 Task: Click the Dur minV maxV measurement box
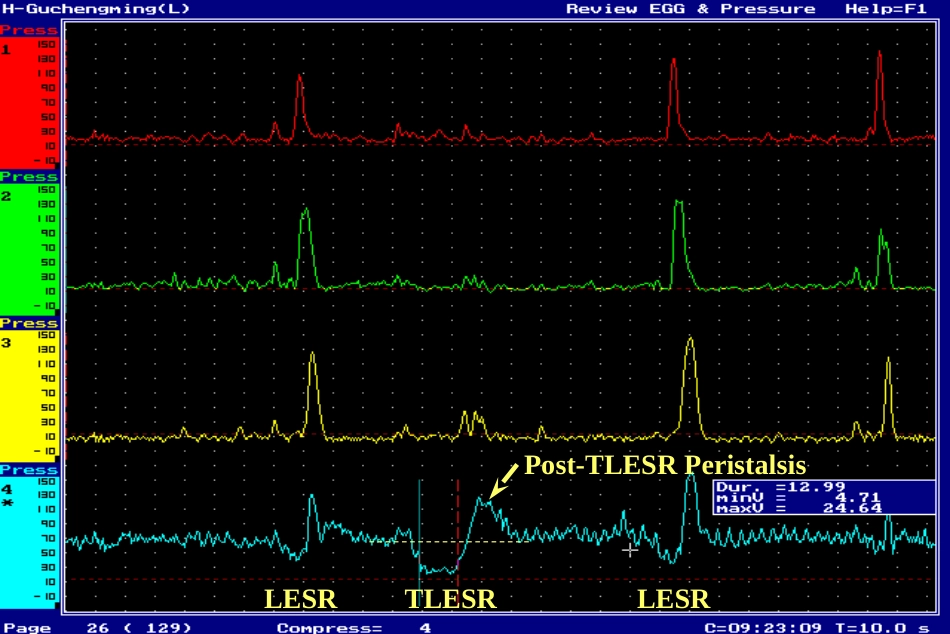(x=824, y=498)
